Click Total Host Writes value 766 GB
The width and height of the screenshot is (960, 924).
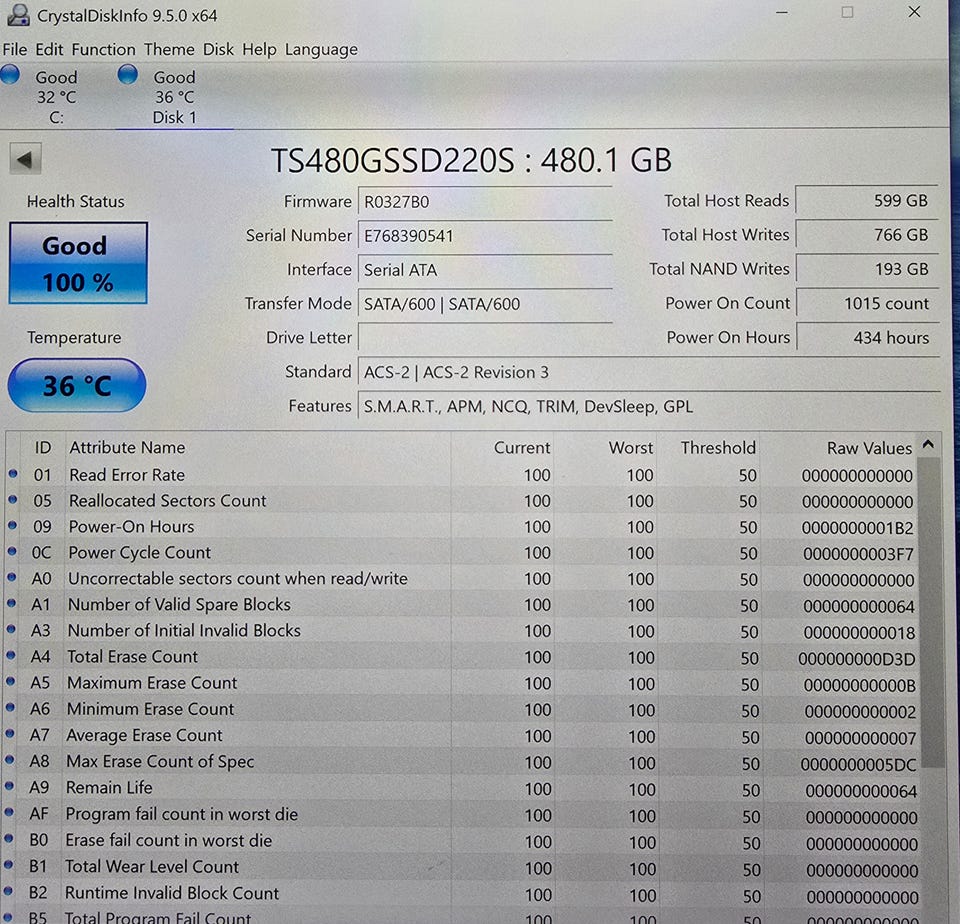click(x=867, y=235)
